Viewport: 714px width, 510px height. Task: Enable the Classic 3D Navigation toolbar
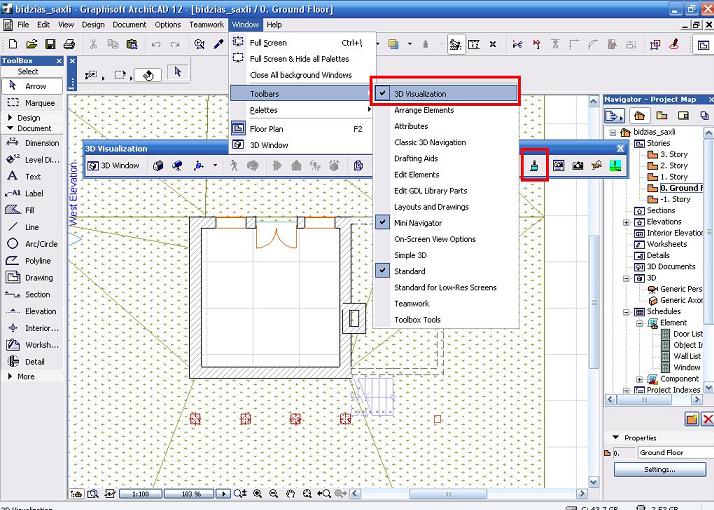446,143
